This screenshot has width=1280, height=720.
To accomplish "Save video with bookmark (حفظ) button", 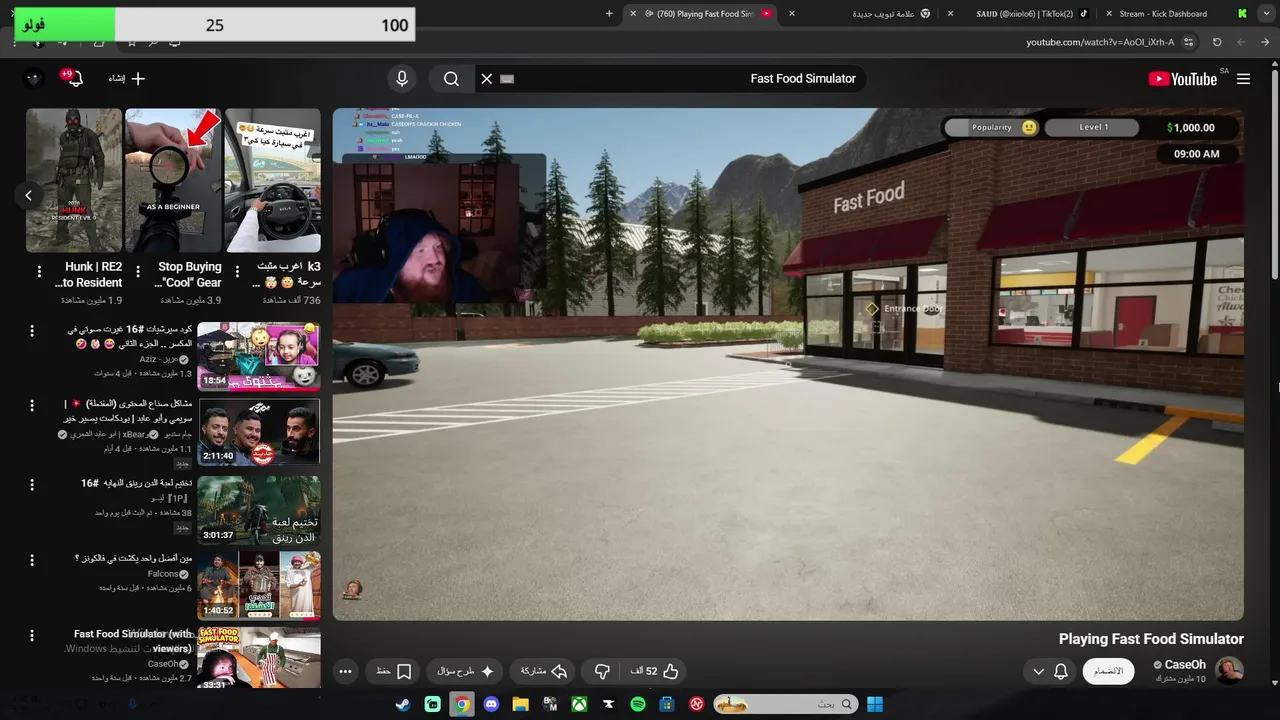I will pos(394,671).
